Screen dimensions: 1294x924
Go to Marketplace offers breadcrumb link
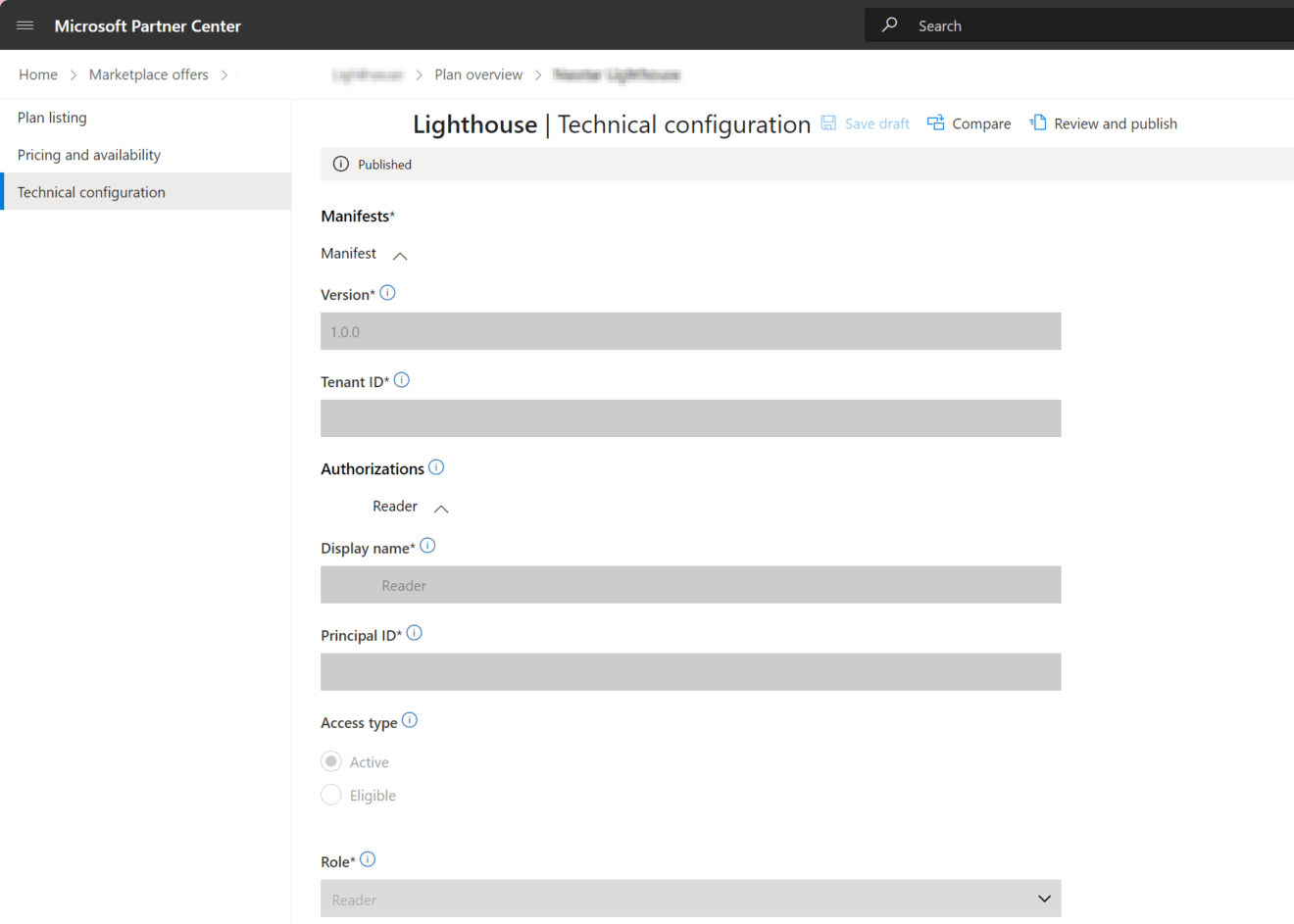[x=148, y=73]
